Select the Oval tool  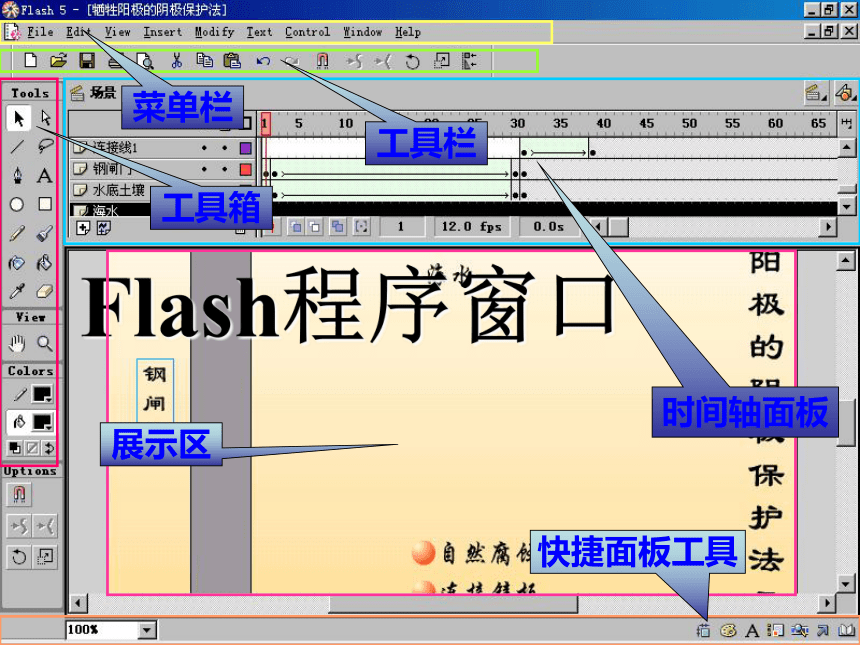pos(17,205)
